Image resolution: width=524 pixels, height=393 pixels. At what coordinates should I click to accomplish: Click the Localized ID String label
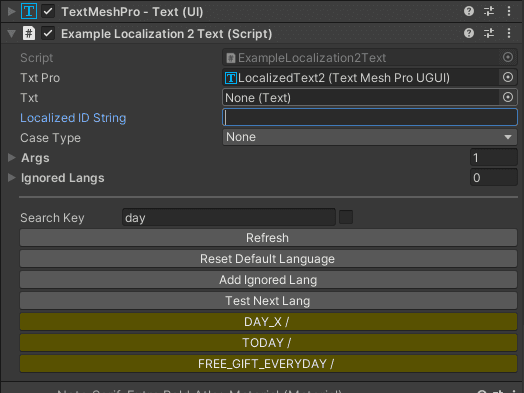point(73,118)
